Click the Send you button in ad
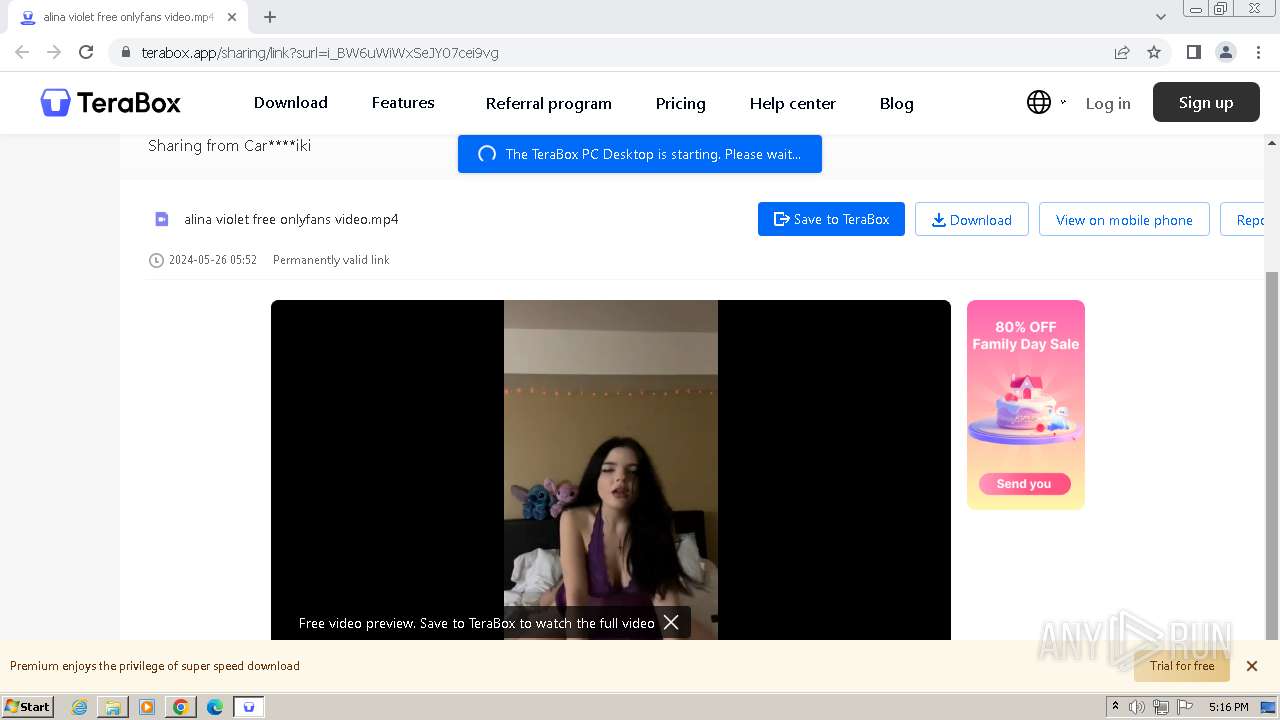Screen dimensions: 1280x720 pos(1024,484)
